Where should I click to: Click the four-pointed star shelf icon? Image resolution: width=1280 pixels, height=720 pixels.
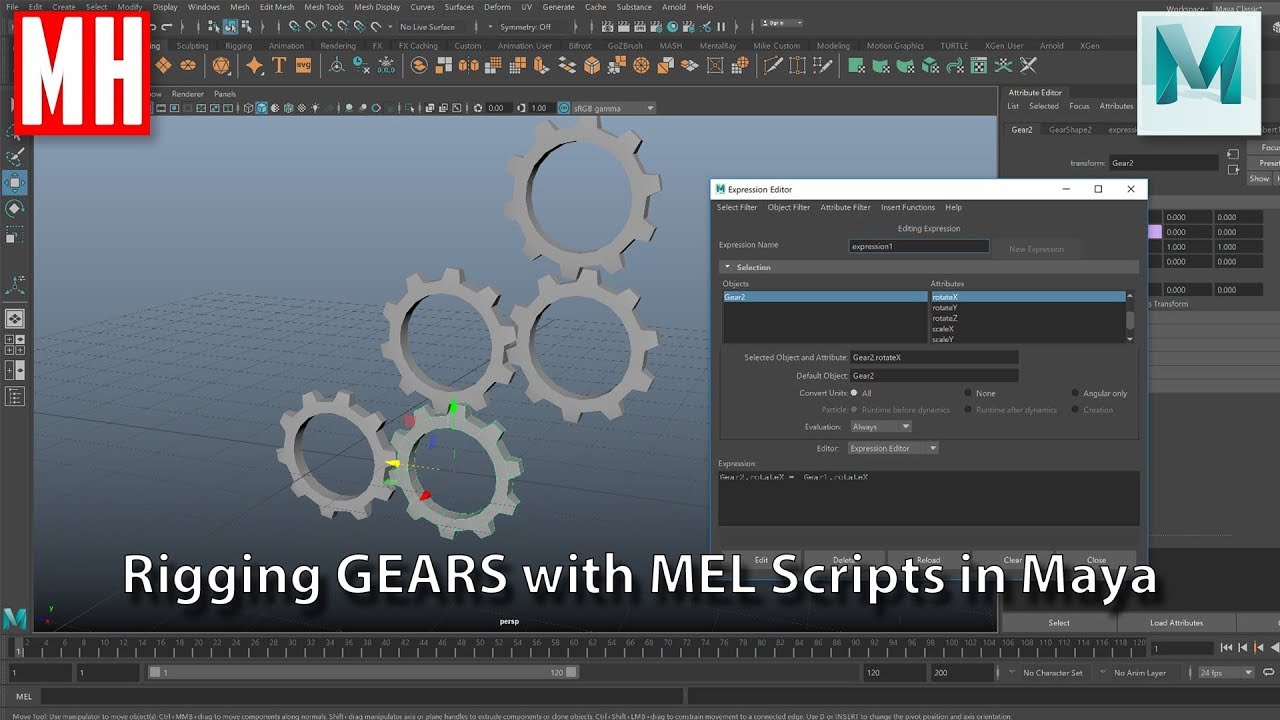point(255,66)
